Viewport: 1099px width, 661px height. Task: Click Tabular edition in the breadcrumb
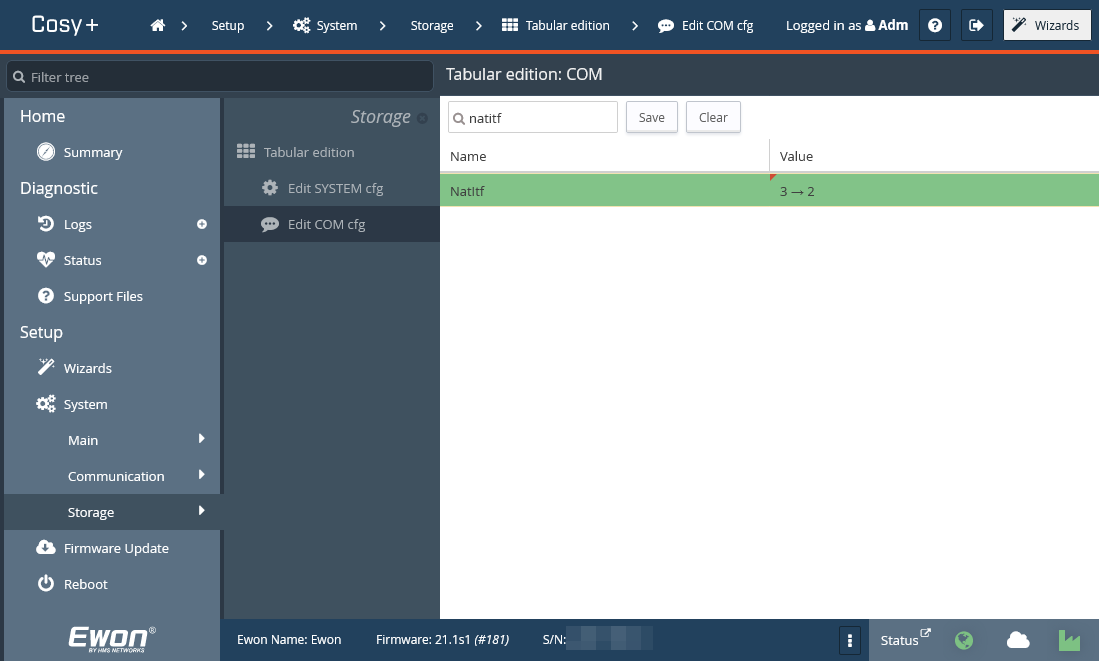point(568,25)
